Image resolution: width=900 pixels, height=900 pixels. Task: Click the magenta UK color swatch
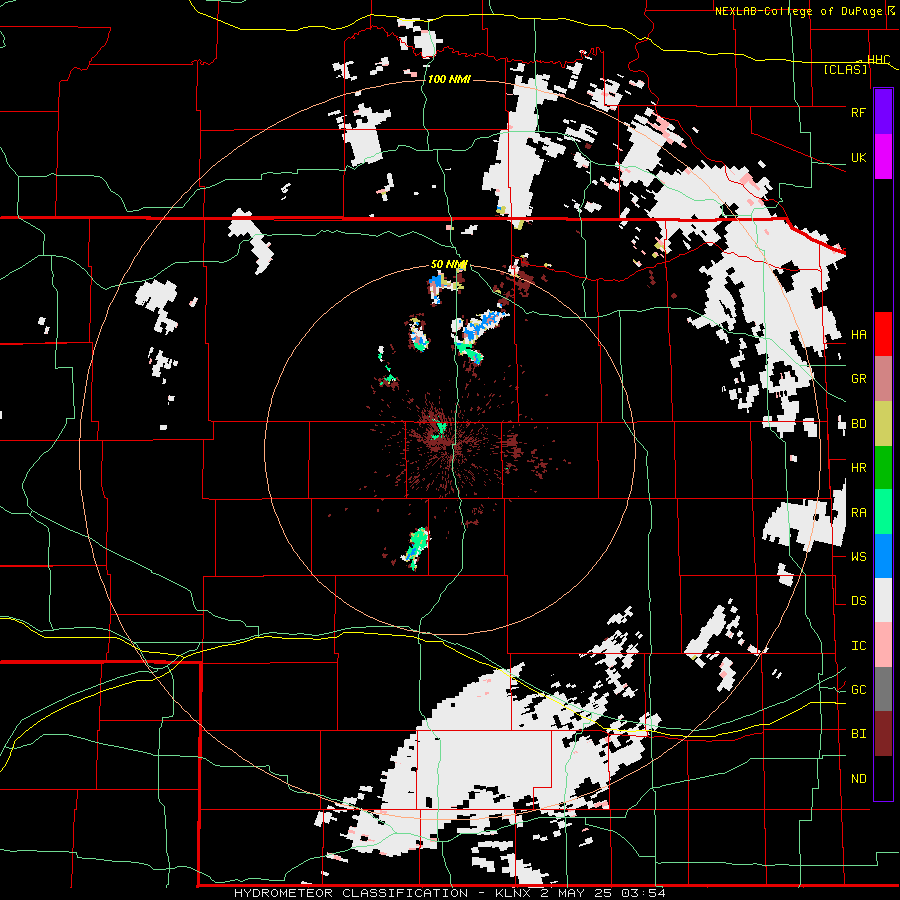(x=883, y=157)
